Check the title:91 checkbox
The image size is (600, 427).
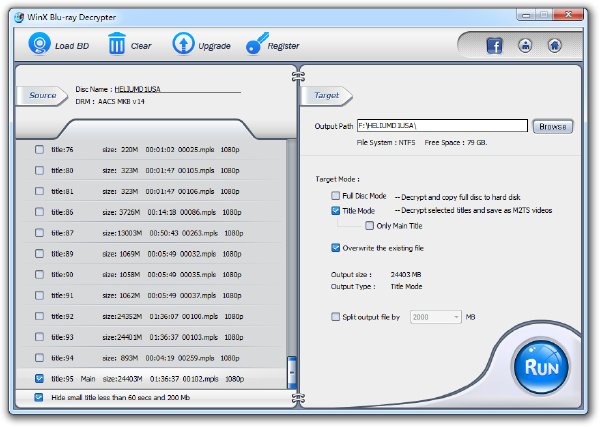(x=39, y=295)
